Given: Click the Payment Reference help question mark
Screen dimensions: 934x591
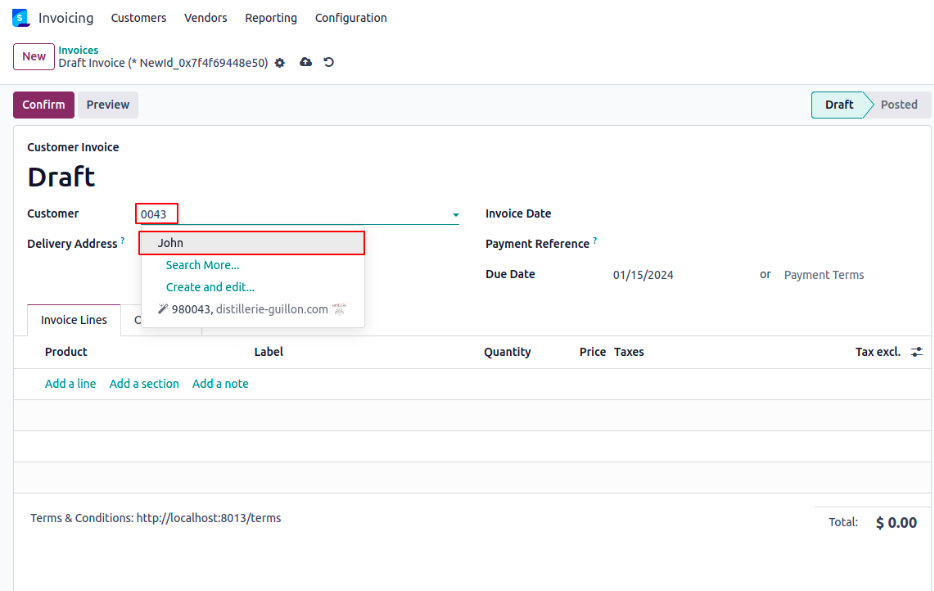Looking at the screenshot, I should [x=595, y=241].
